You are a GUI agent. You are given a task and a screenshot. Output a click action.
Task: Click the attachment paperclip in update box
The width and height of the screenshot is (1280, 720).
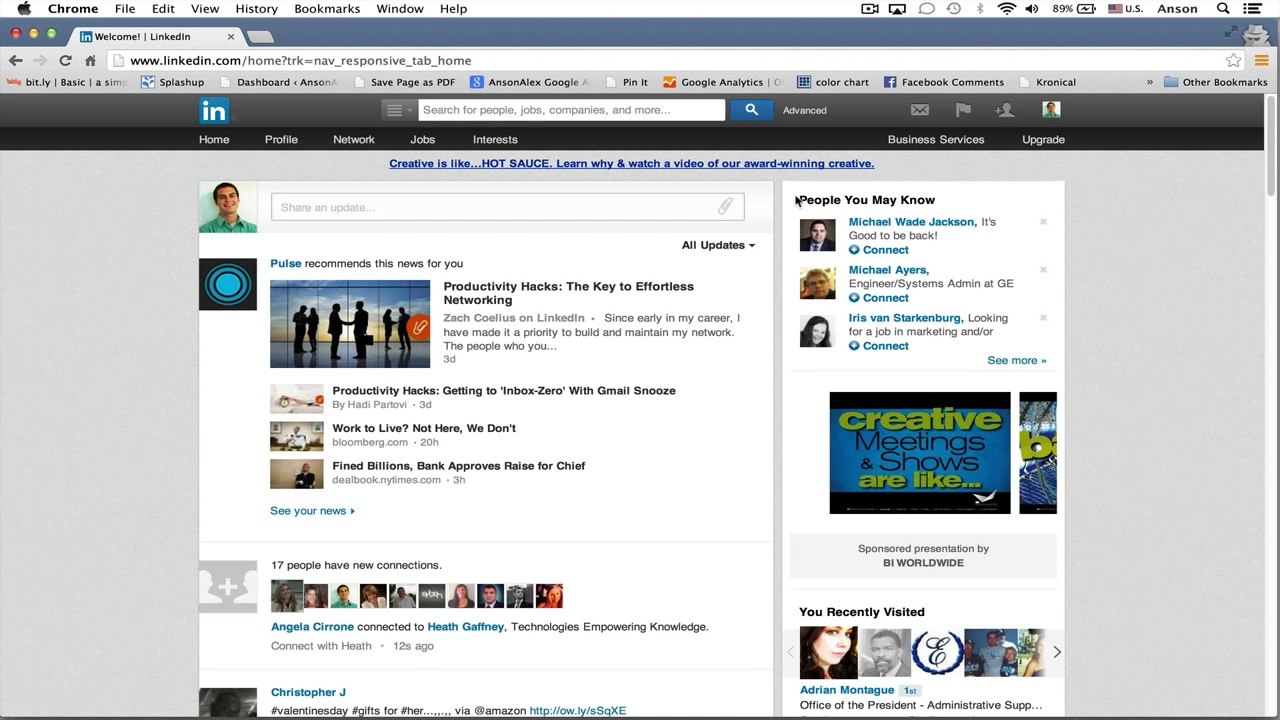pyautogui.click(x=725, y=207)
